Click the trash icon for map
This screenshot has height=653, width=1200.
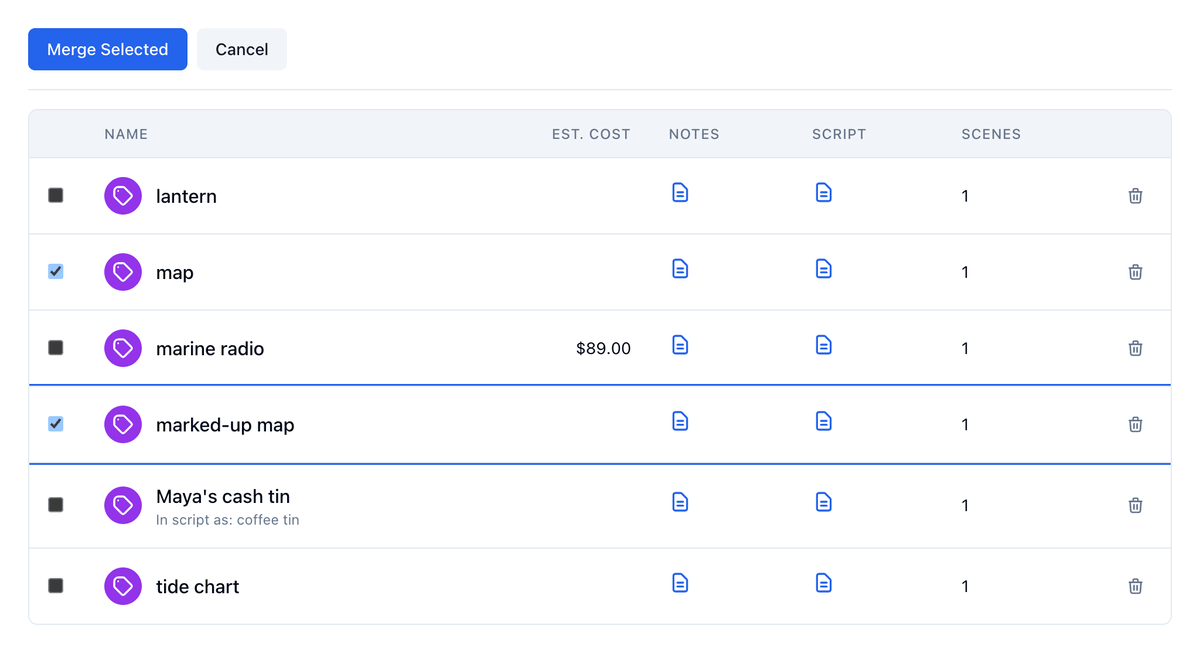1135,272
